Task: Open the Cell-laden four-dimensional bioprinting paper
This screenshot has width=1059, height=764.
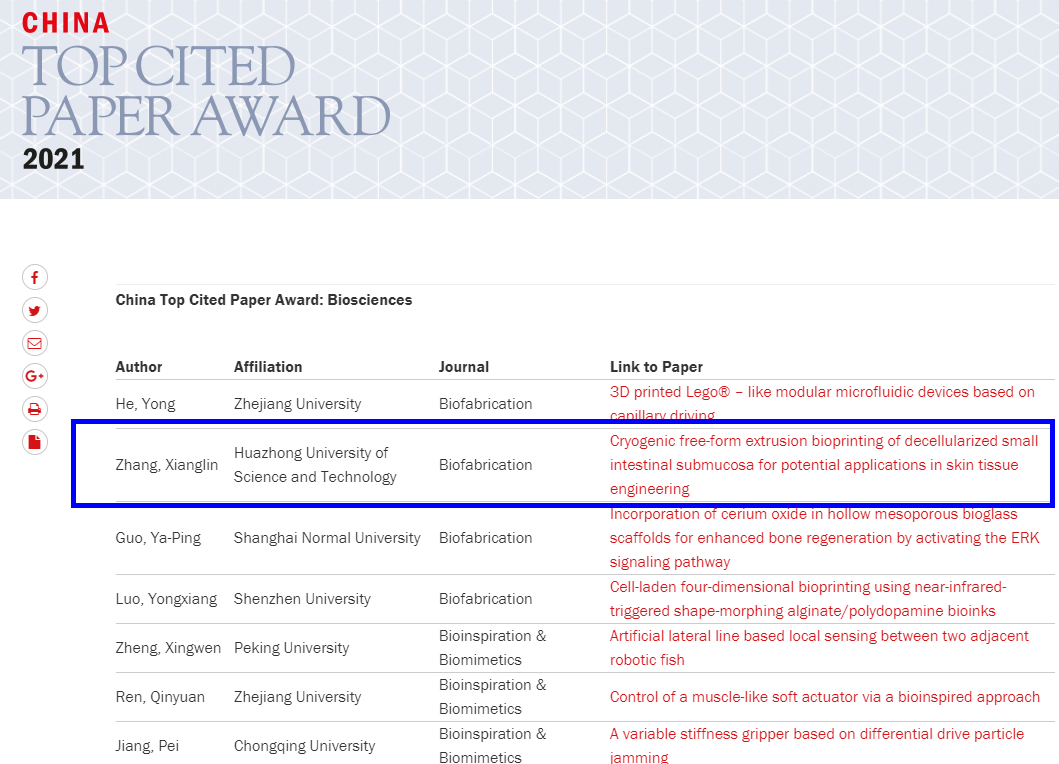Action: coord(808,587)
